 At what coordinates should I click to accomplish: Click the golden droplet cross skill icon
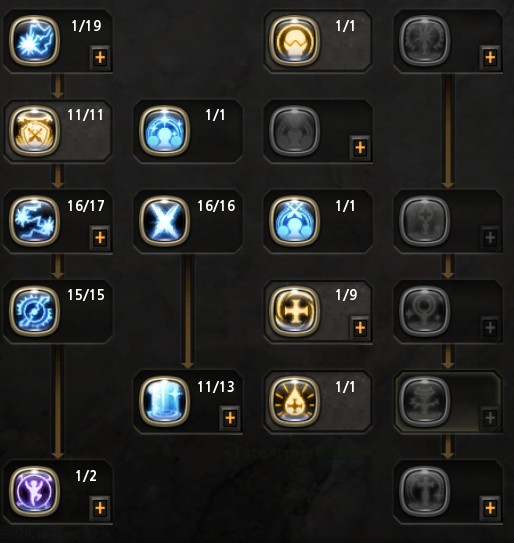pyautogui.click(x=294, y=401)
